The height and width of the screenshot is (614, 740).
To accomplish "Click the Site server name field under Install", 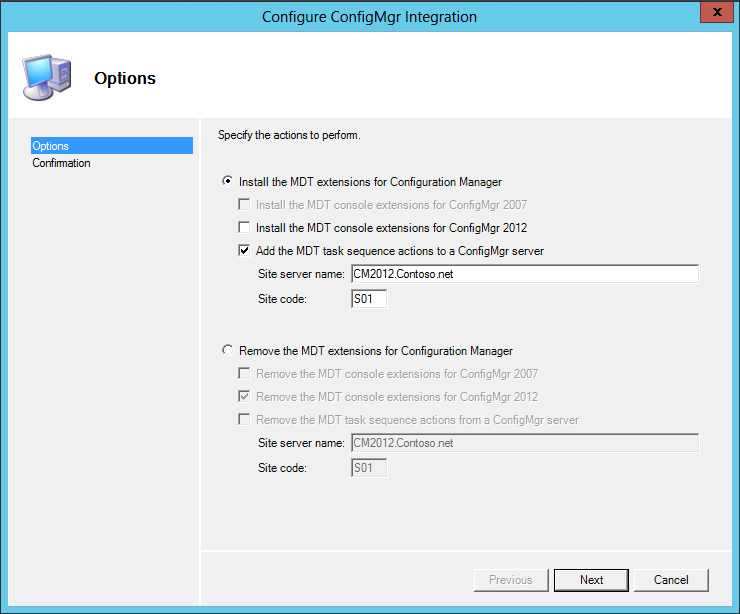I will pyautogui.click(x=523, y=274).
